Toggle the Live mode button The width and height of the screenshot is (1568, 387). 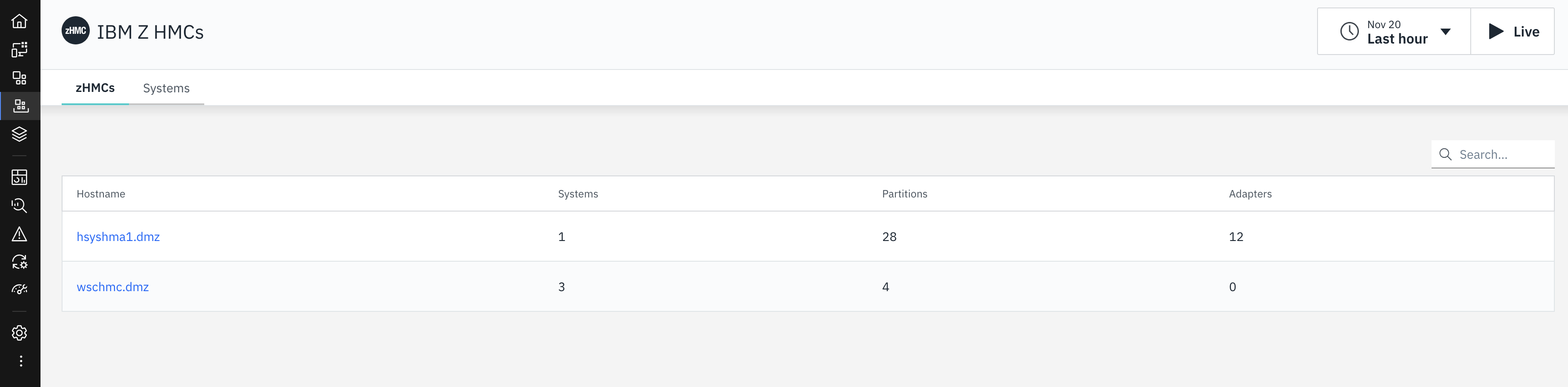[x=1513, y=32]
